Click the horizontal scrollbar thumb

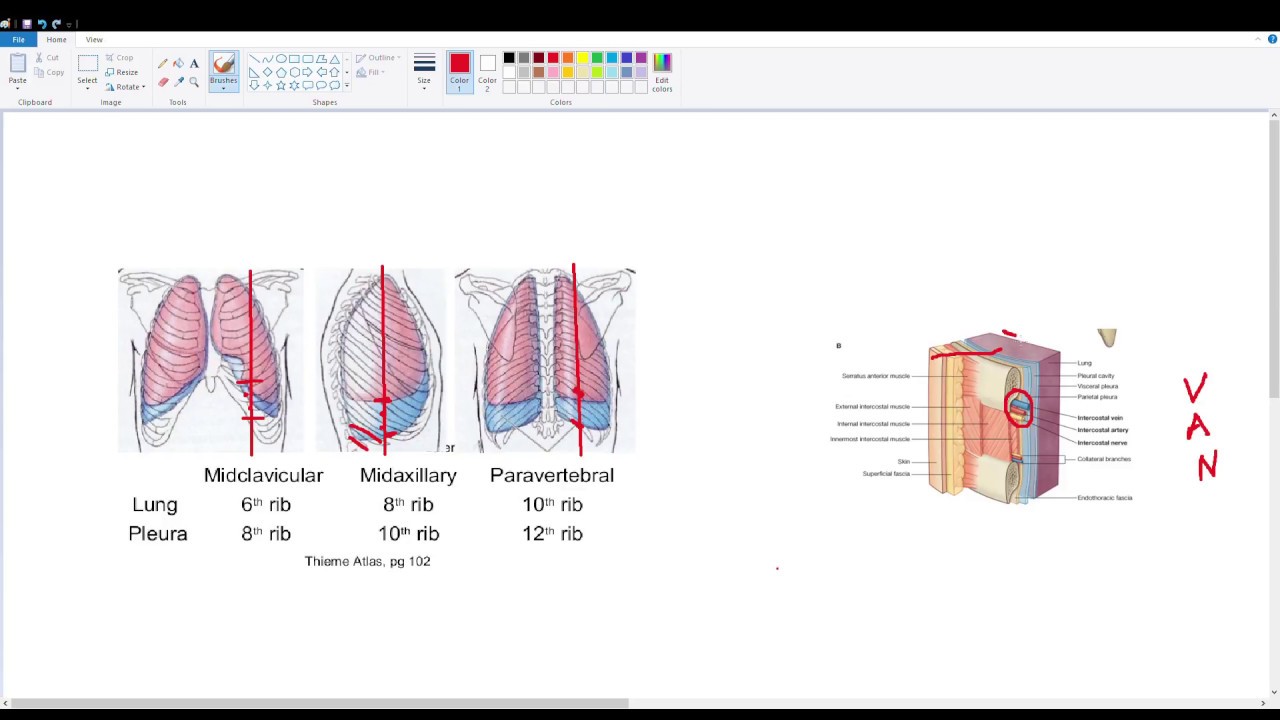(320, 703)
